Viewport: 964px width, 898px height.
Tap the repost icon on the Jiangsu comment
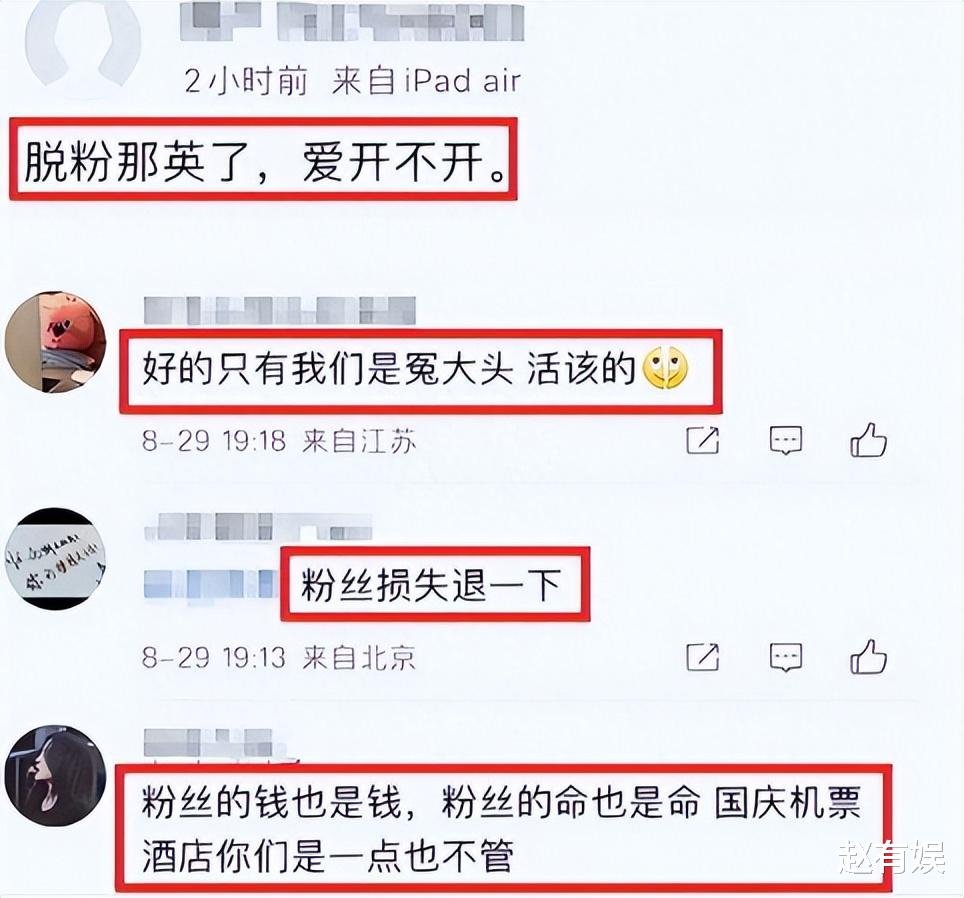[702, 440]
